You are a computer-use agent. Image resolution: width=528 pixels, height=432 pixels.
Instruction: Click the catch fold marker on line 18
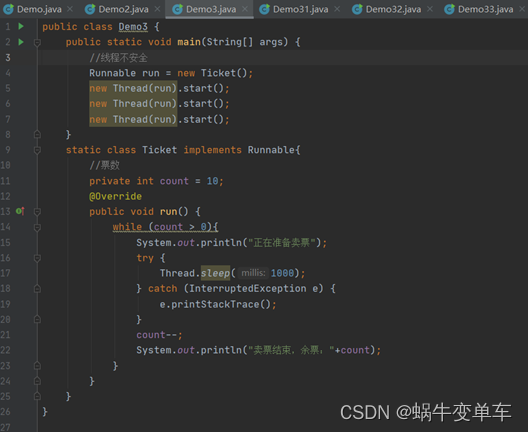(37, 289)
